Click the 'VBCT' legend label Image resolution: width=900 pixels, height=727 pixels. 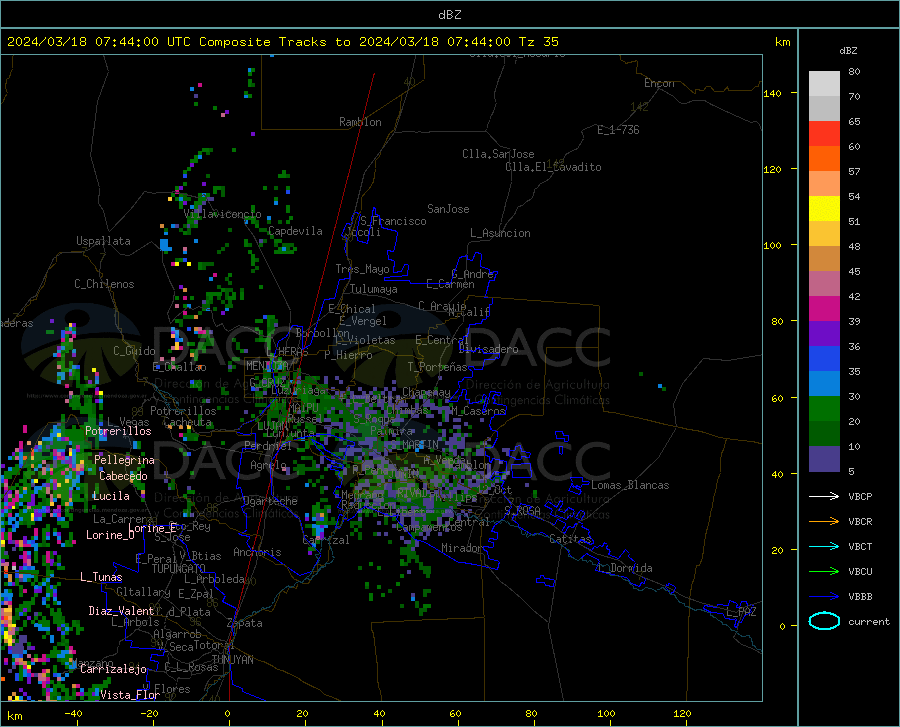(860, 547)
